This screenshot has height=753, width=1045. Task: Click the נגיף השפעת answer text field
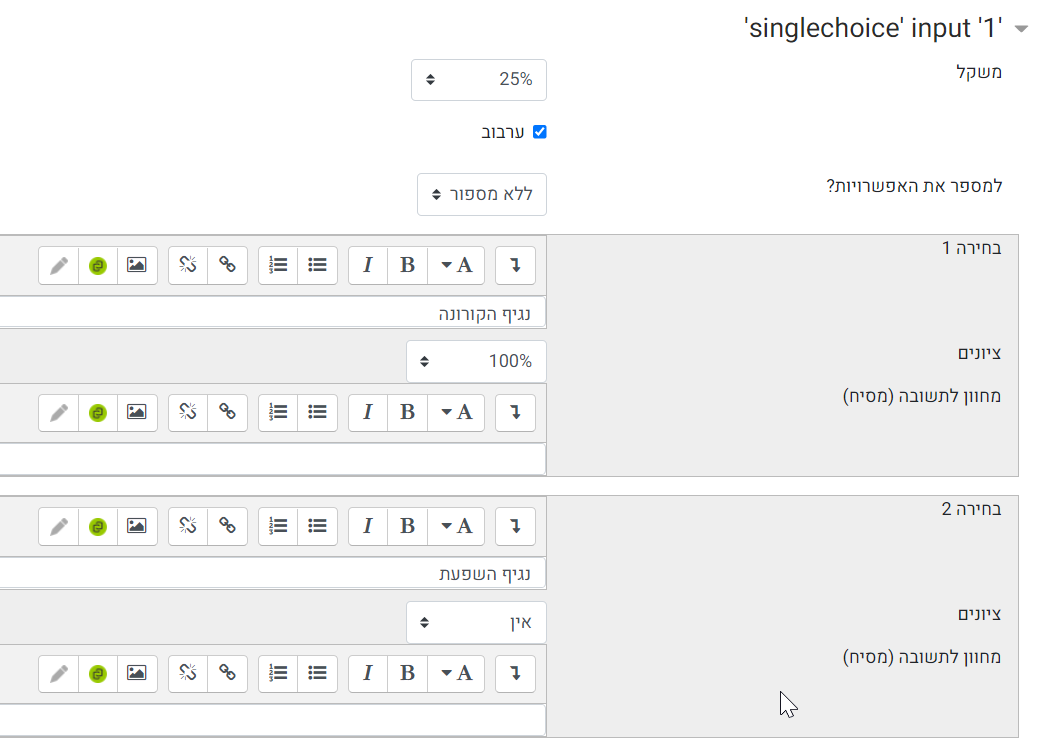pos(272,574)
